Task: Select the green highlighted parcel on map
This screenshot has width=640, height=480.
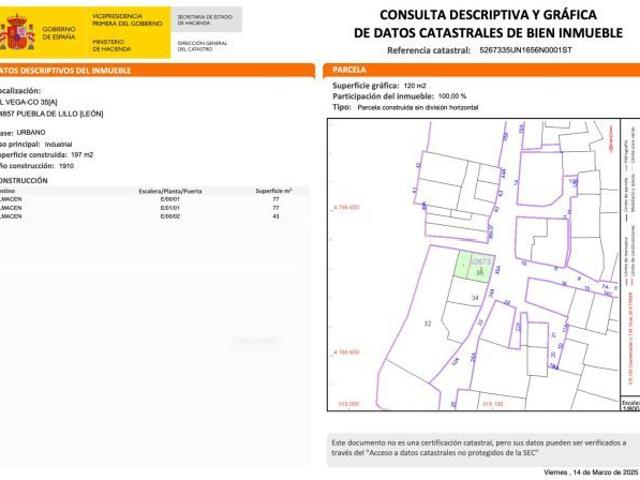Action: (474, 265)
